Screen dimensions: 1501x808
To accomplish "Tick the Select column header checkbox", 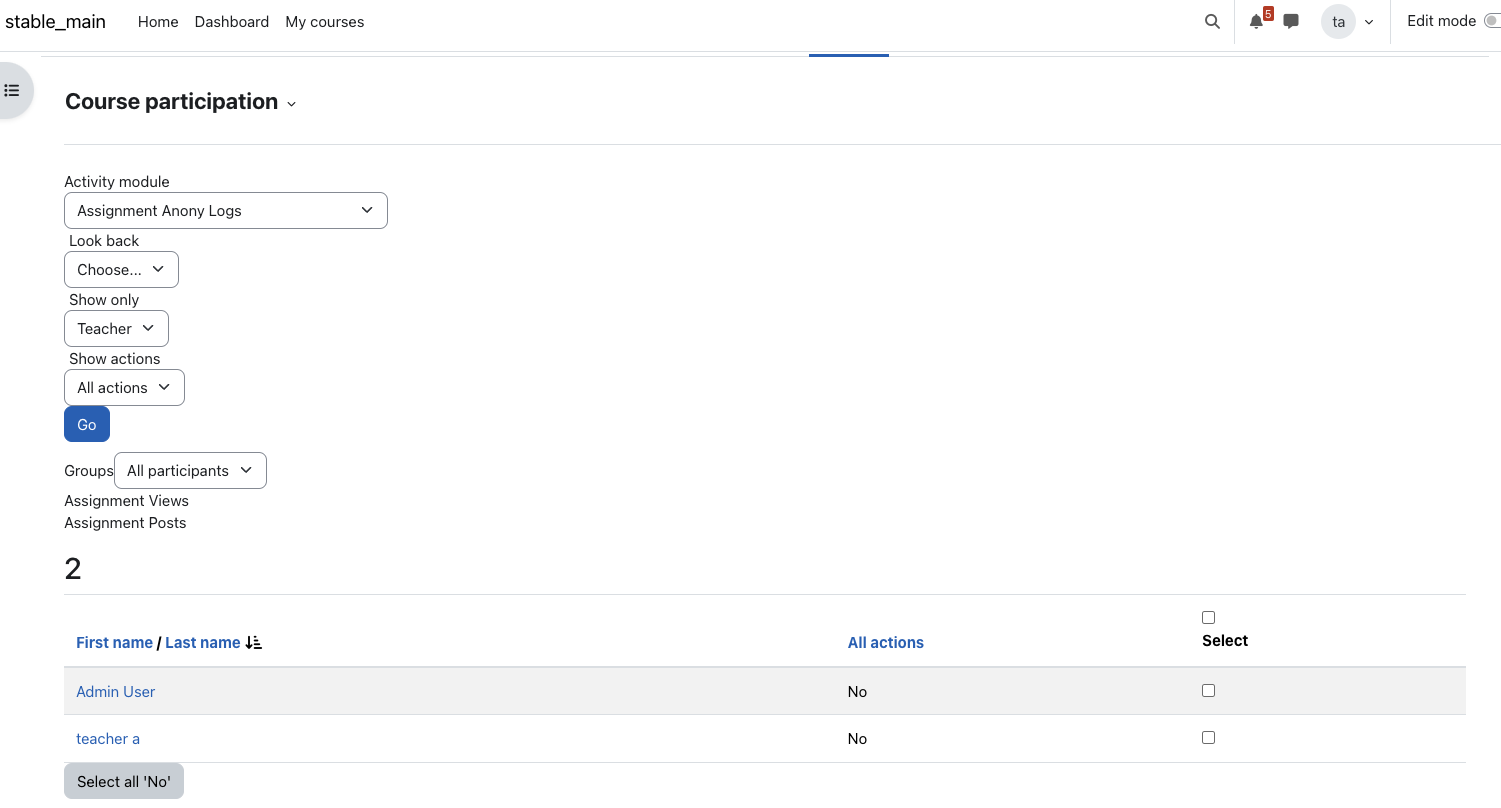I will tap(1208, 617).
